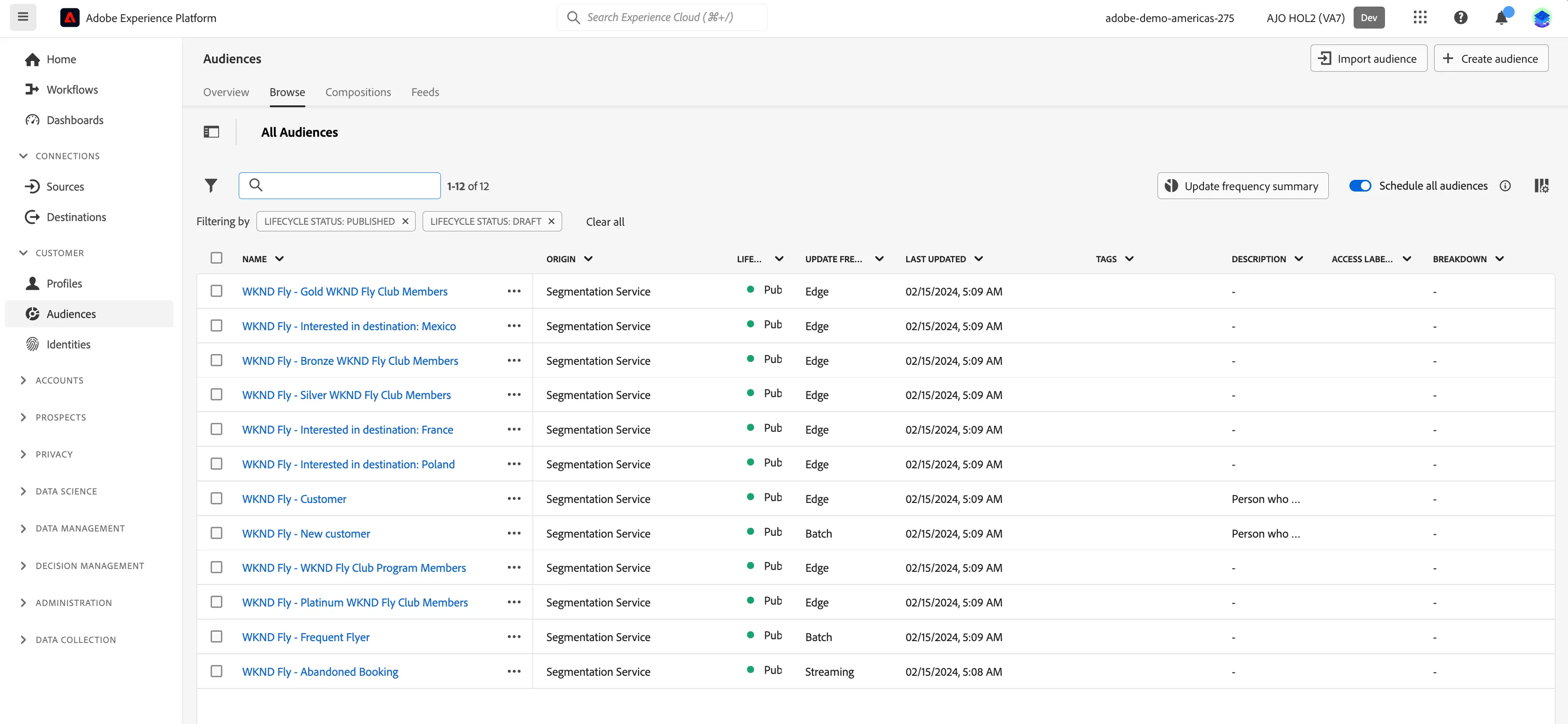This screenshot has height=724, width=1568.
Task: Show info for Schedule all audiences
Action: [1505, 186]
